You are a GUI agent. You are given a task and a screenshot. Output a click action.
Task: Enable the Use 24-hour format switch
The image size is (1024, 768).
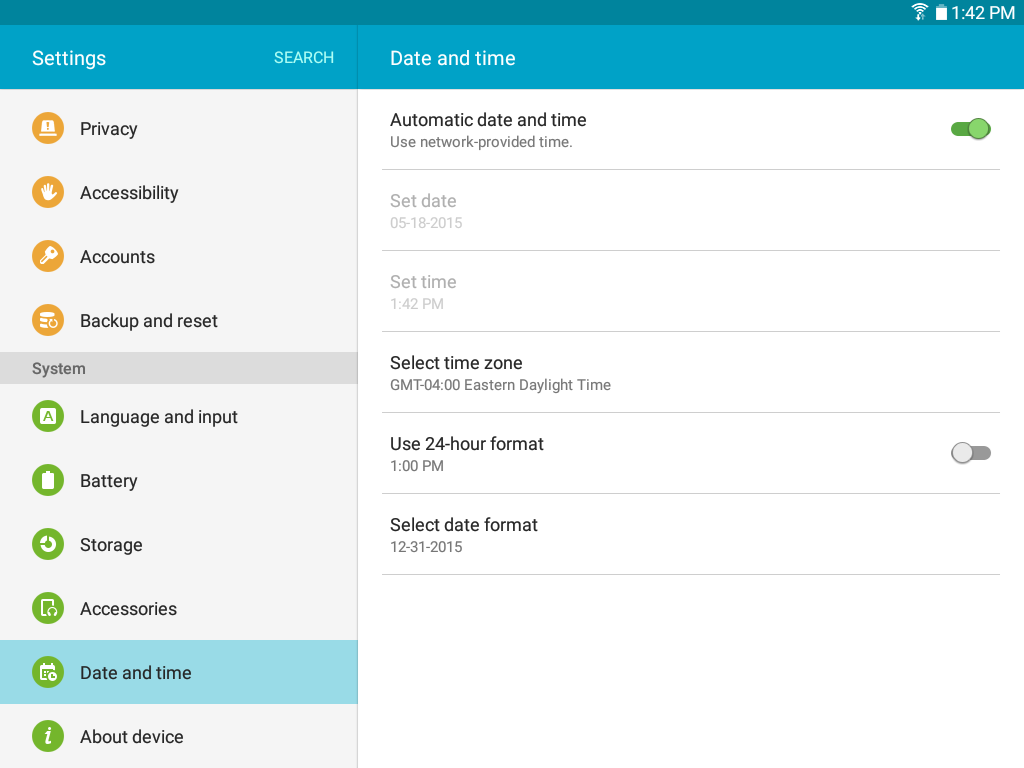[x=970, y=453]
